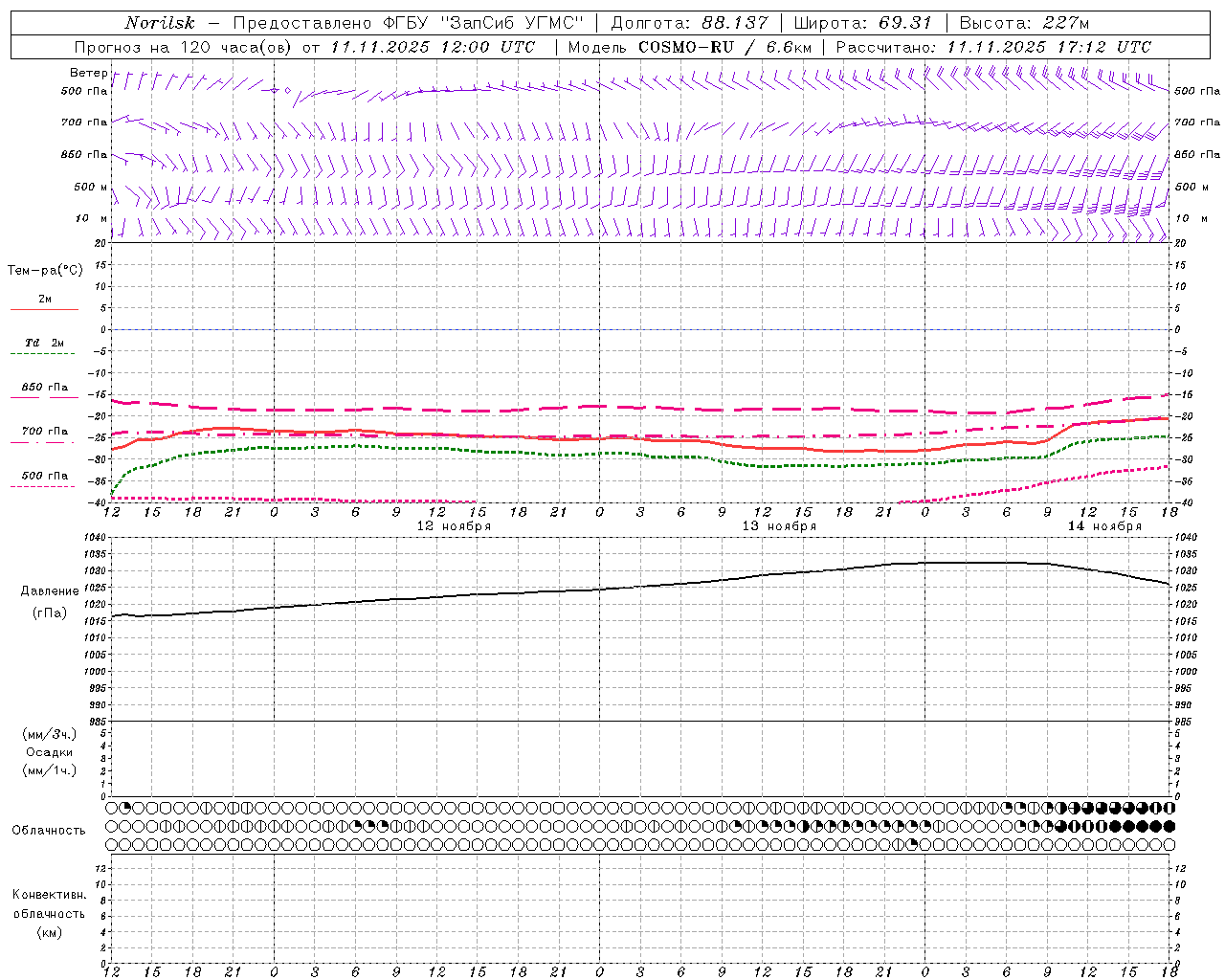Screen dimensions: 1225x980
Task: Click the 850 гПа temperature legend entry
Action: (x=44, y=388)
